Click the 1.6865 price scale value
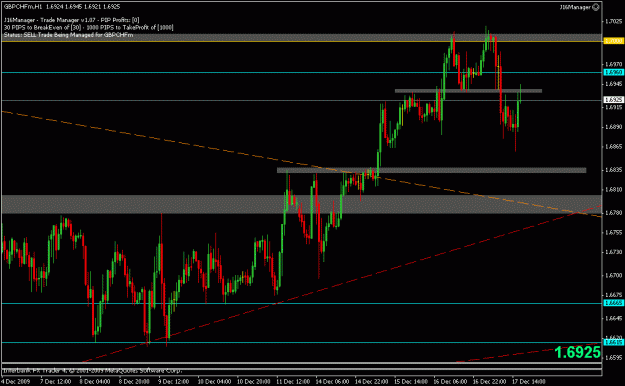 pyautogui.click(x=614, y=146)
